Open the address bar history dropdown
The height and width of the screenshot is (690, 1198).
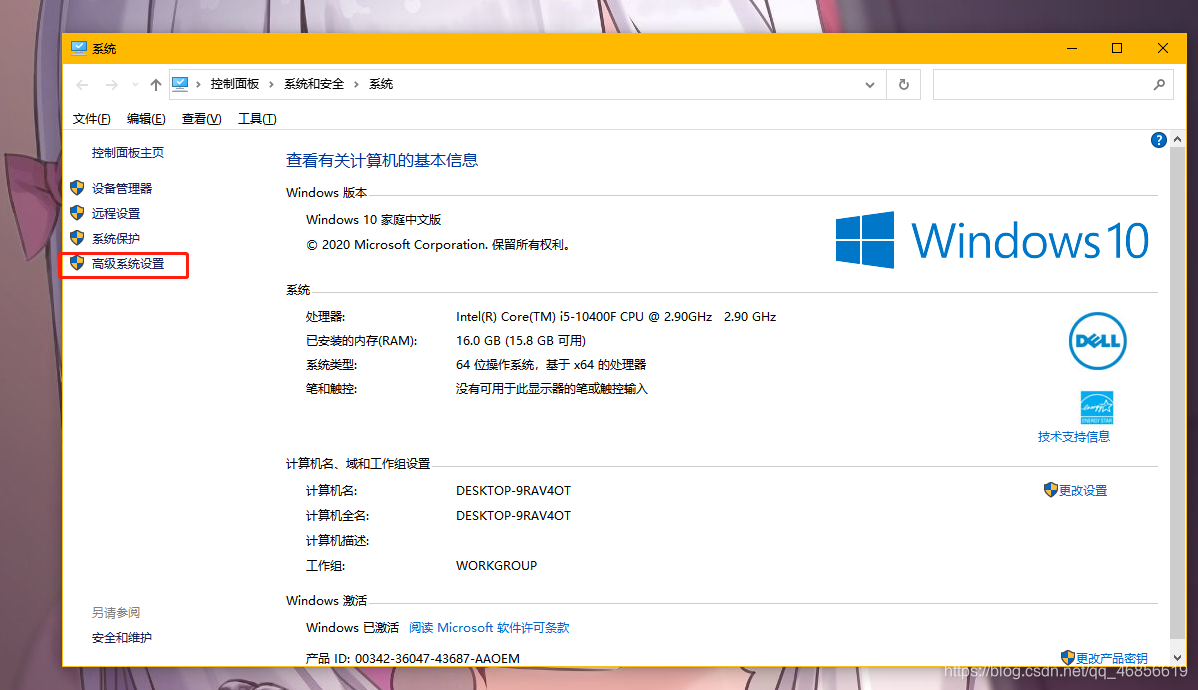[x=869, y=85]
